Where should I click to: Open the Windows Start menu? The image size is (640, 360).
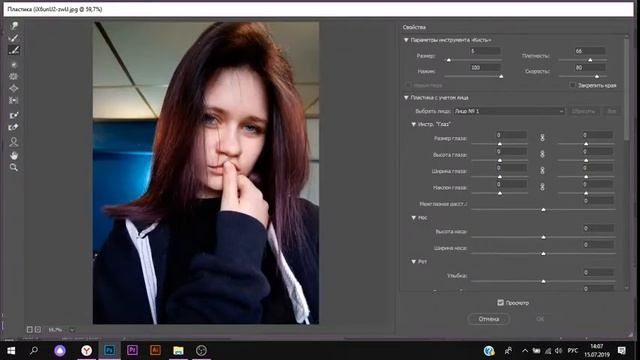click(11, 351)
